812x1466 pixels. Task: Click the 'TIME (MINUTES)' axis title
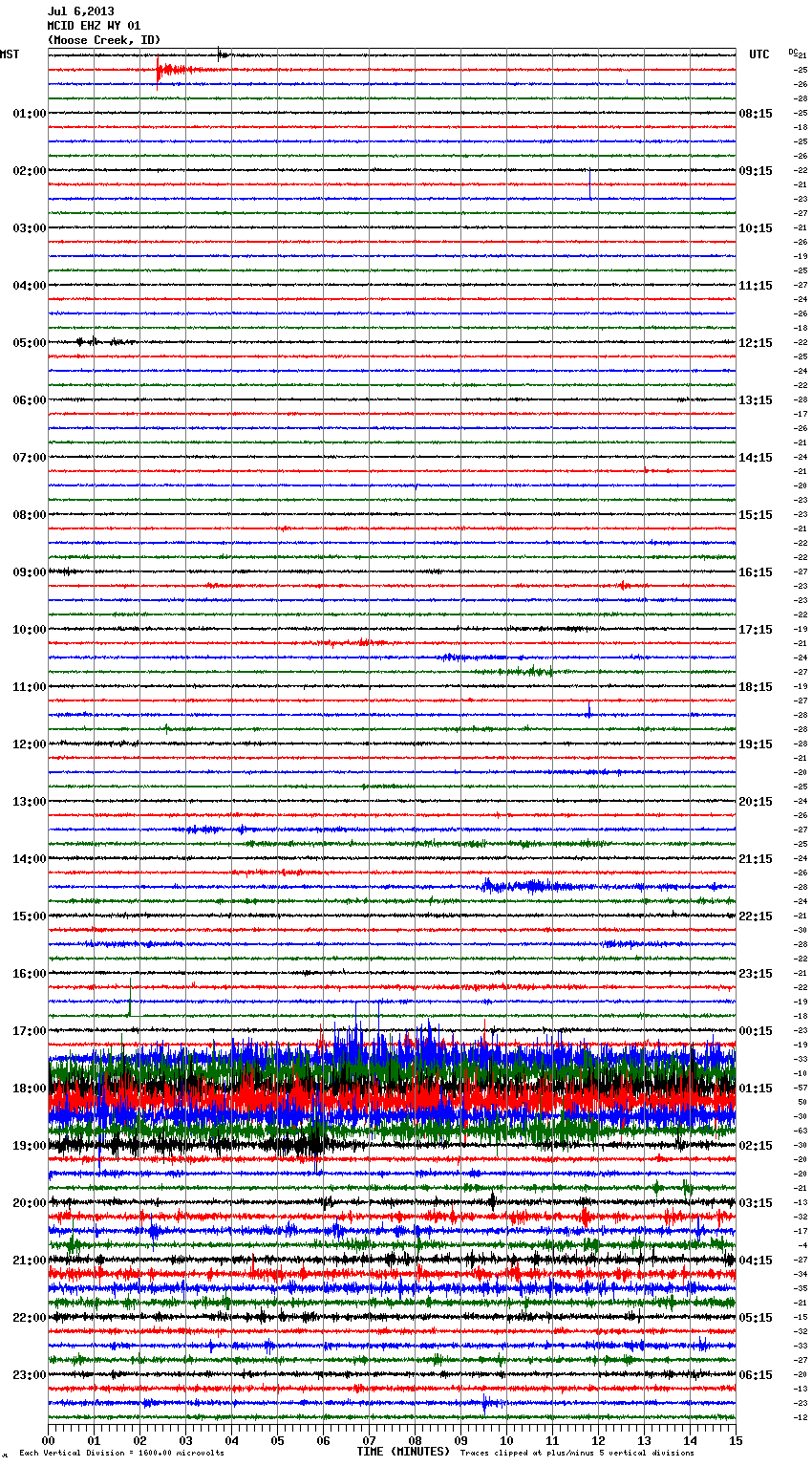click(x=402, y=1452)
